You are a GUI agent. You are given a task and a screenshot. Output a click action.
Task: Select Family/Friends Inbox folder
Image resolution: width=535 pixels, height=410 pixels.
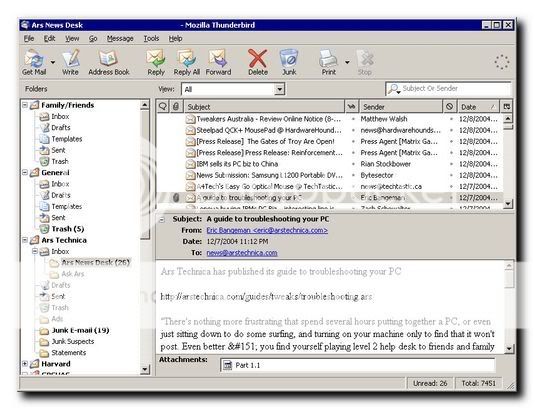55,116
